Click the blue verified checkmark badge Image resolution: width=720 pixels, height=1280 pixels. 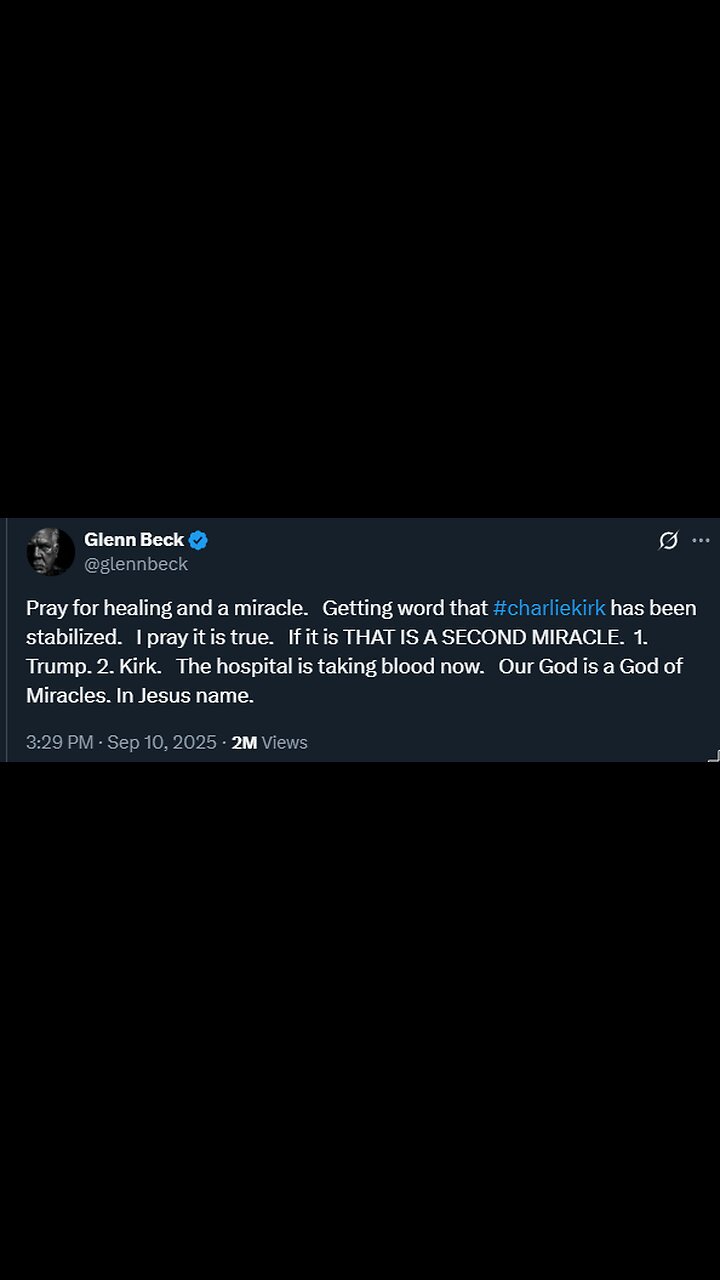pos(198,540)
